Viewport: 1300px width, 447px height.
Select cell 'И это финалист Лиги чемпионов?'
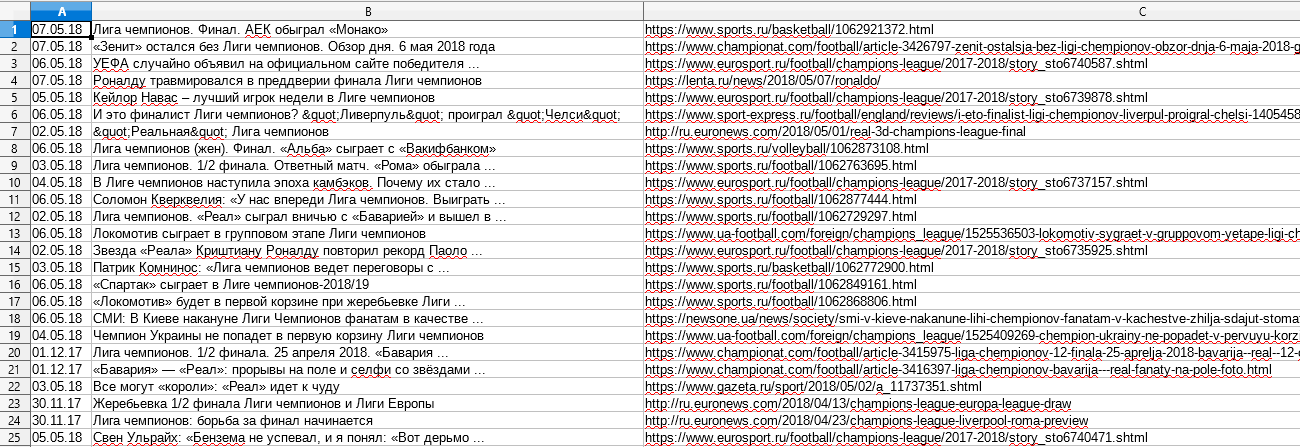coord(367,115)
